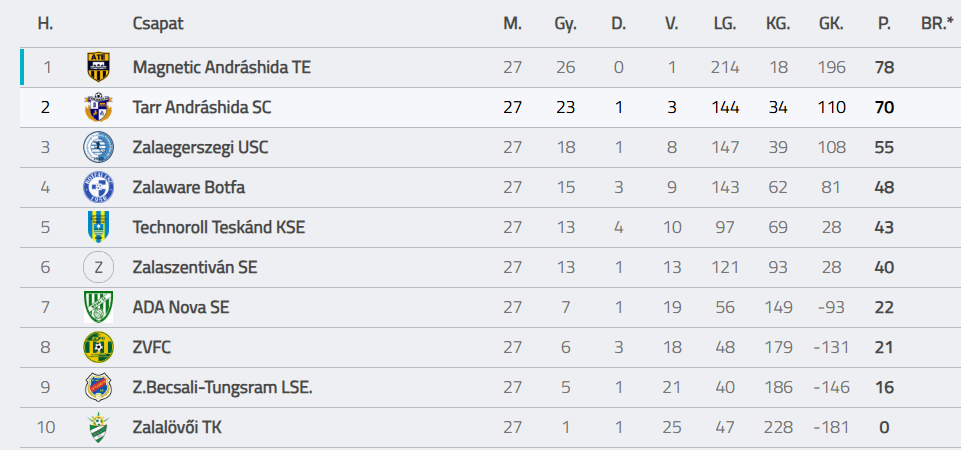The height and width of the screenshot is (450, 961).
Task: Select the Zalaware Botfa crest icon
Action: tap(98, 187)
